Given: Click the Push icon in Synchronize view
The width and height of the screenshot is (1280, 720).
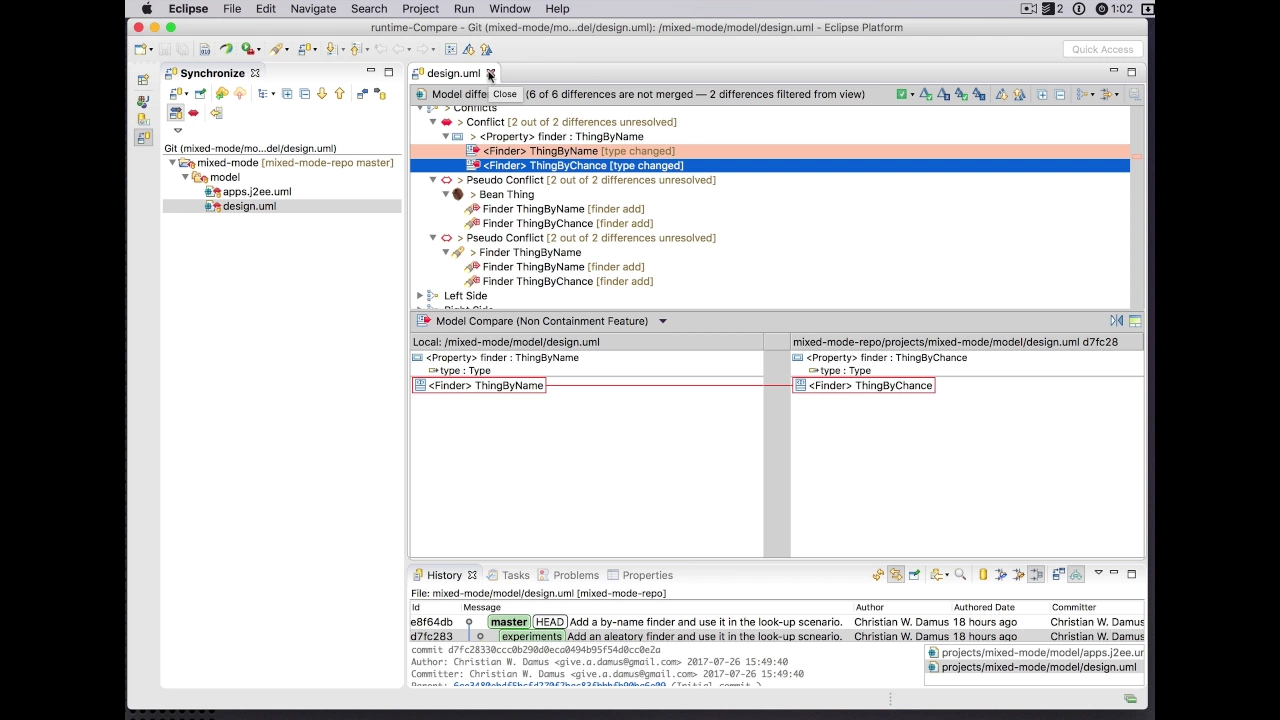Looking at the screenshot, I should [240, 93].
